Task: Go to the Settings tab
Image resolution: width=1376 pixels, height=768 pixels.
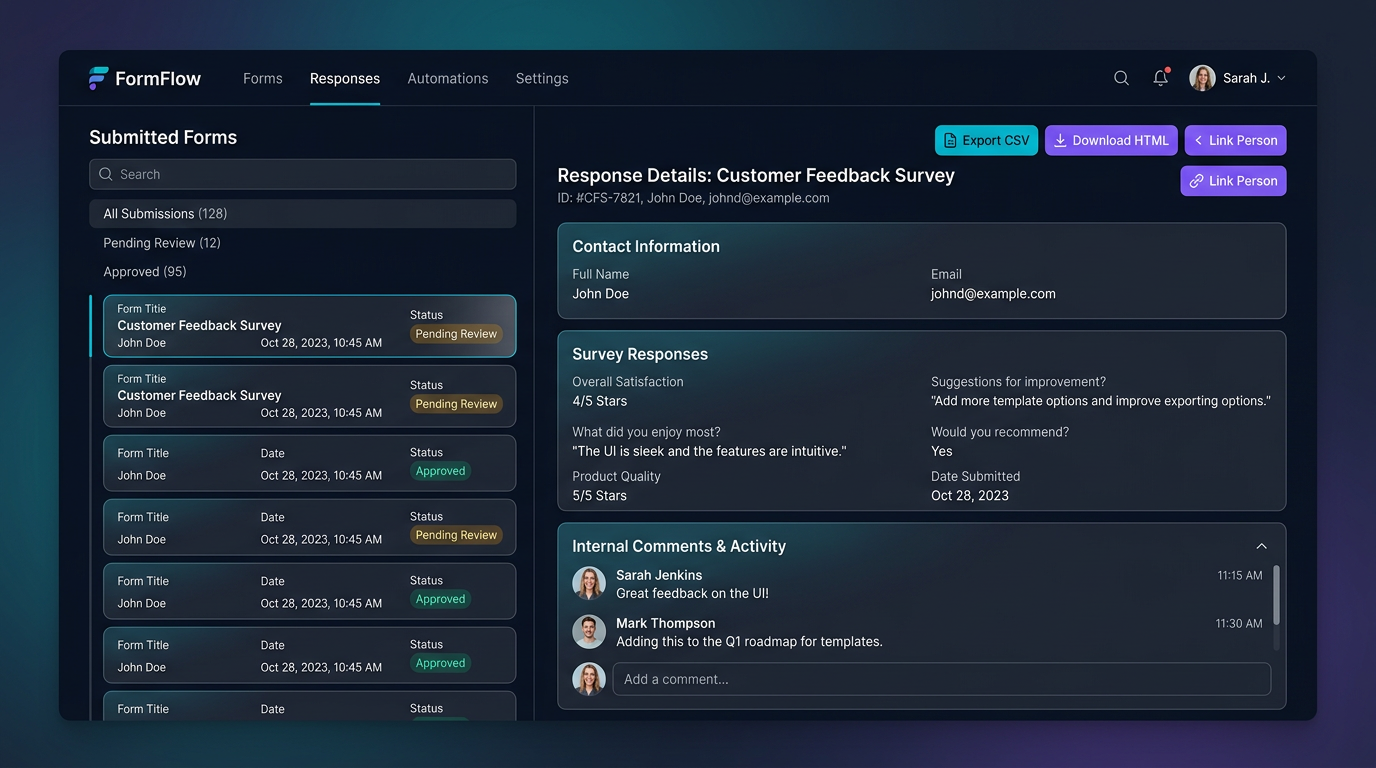Action: tap(542, 78)
